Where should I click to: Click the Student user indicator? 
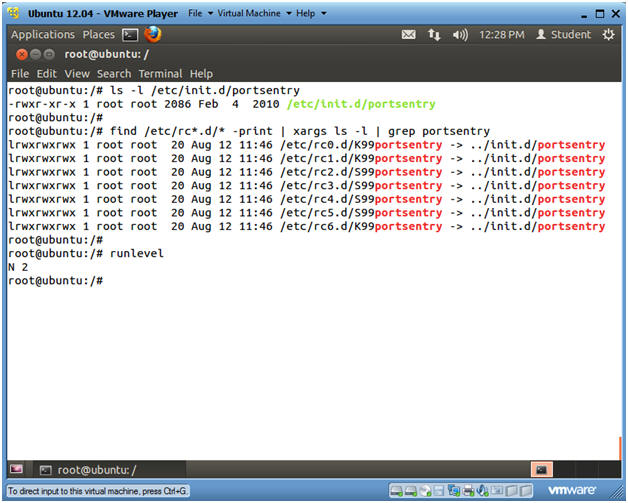click(x=564, y=35)
